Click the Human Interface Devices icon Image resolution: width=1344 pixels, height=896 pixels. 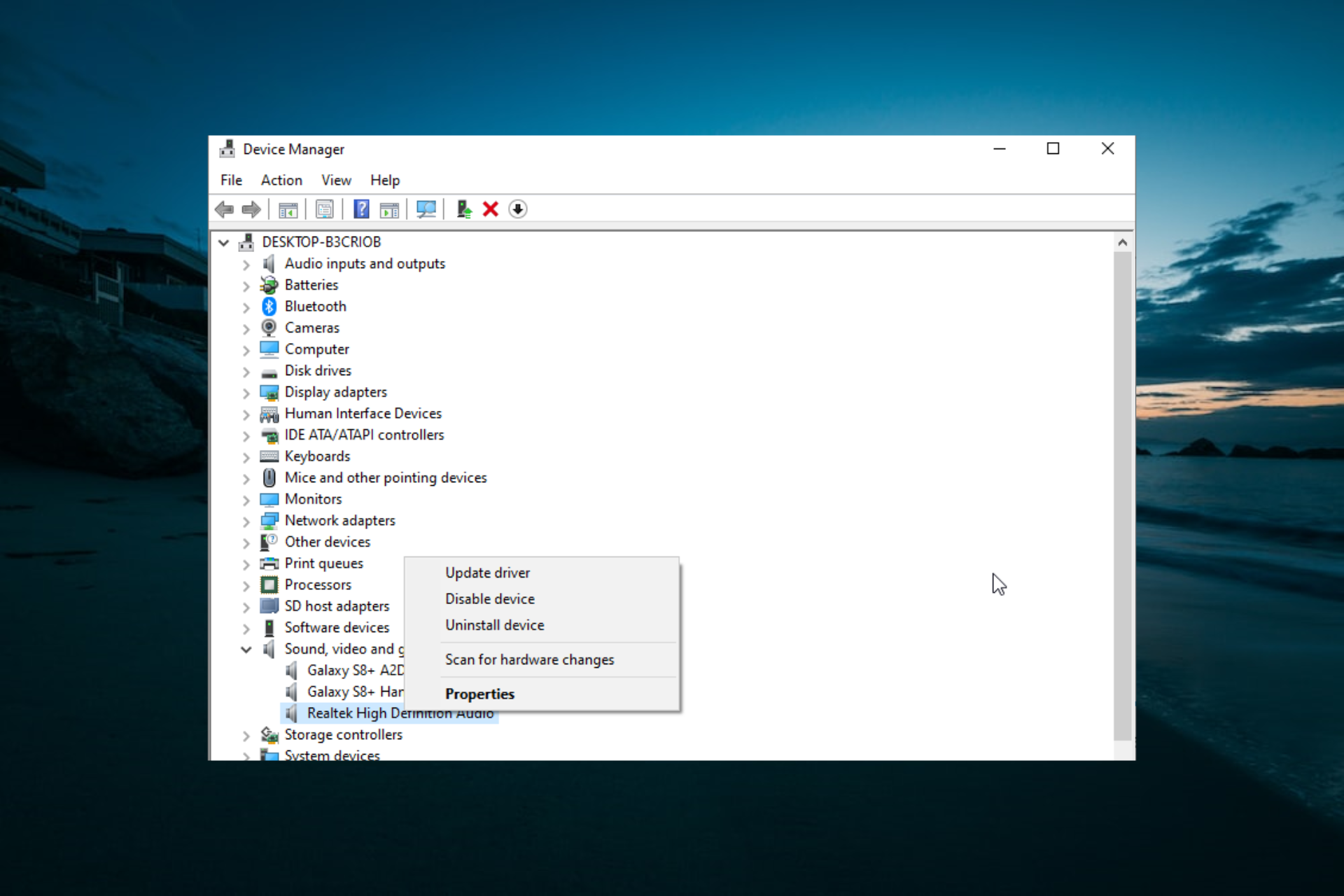coord(269,414)
